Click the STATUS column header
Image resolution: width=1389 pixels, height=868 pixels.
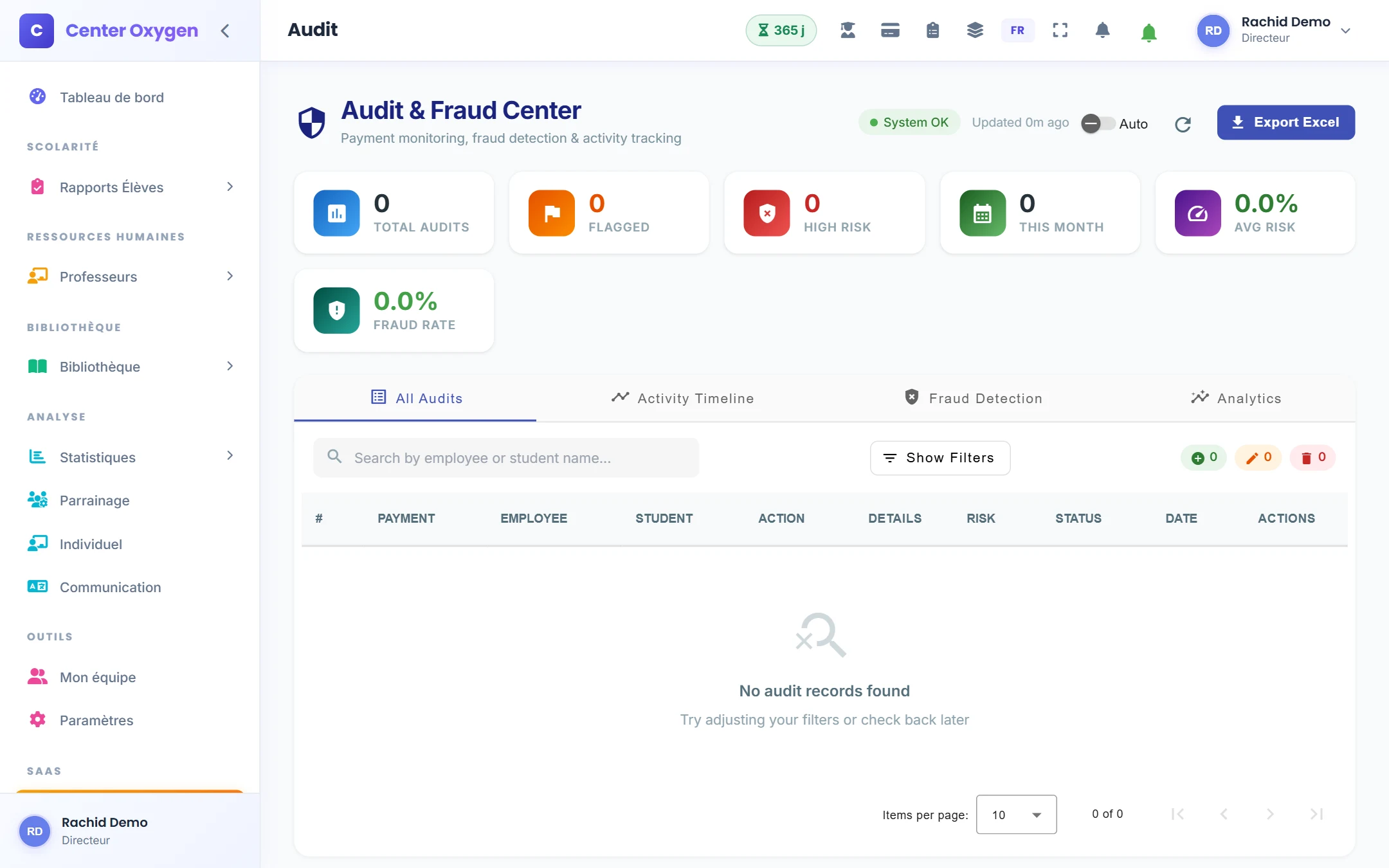(1078, 518)
